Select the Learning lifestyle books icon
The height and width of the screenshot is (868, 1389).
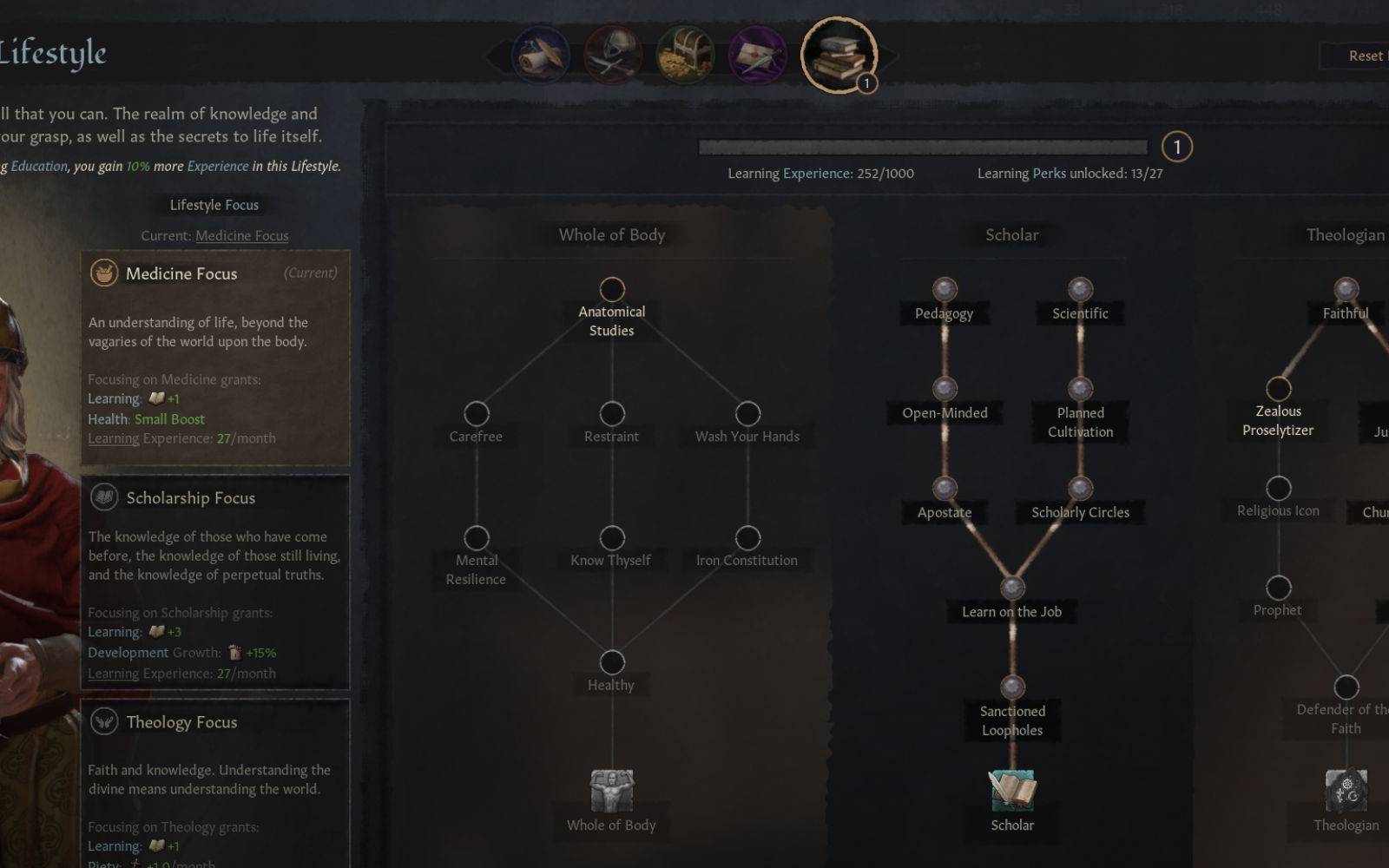[839, 55]
